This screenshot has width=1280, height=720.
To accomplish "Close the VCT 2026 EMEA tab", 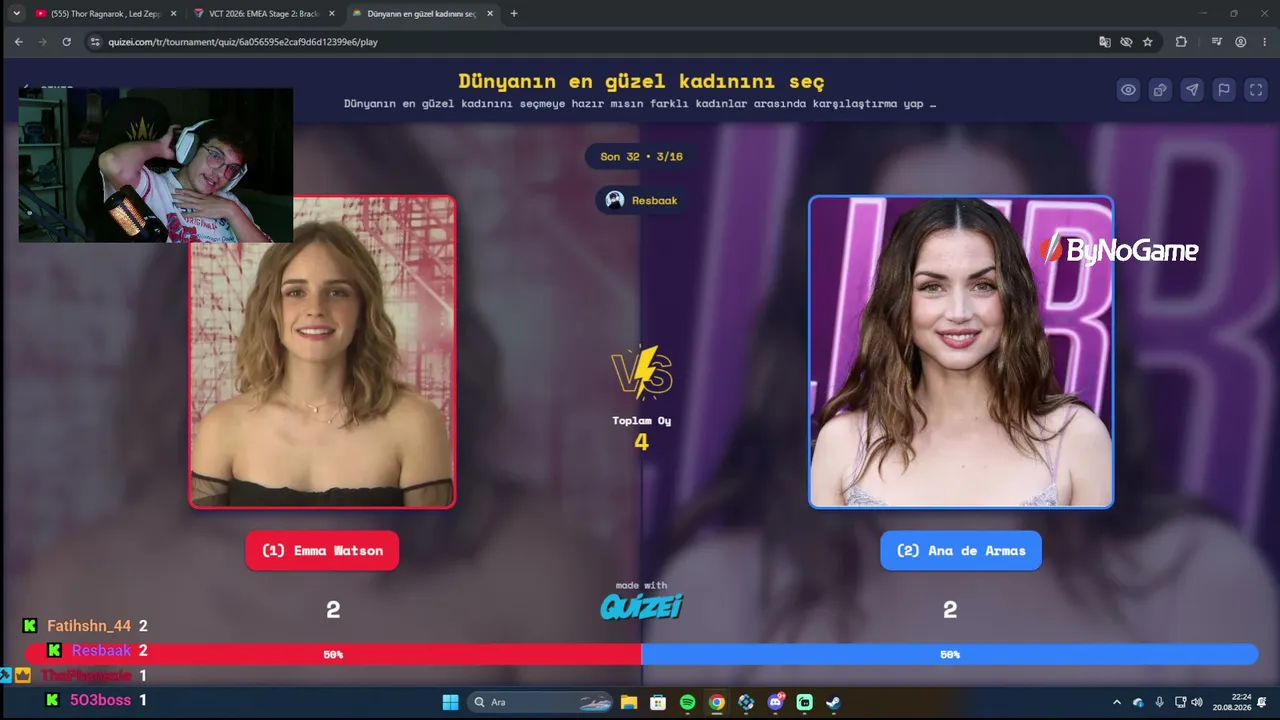I will (331, 14).
